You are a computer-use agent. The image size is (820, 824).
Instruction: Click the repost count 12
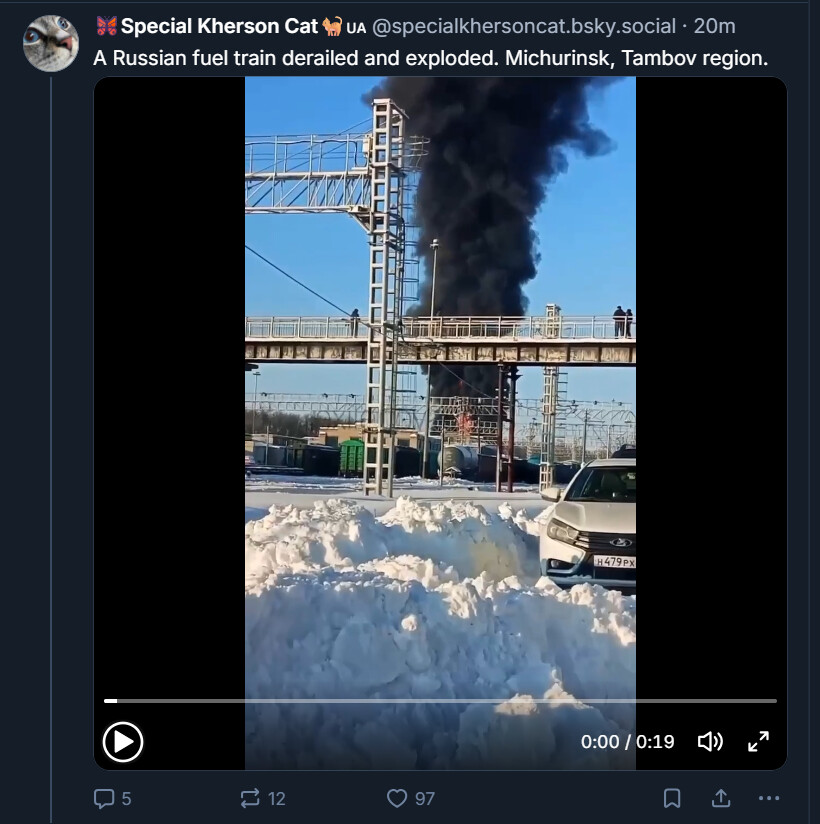(277, 798)
